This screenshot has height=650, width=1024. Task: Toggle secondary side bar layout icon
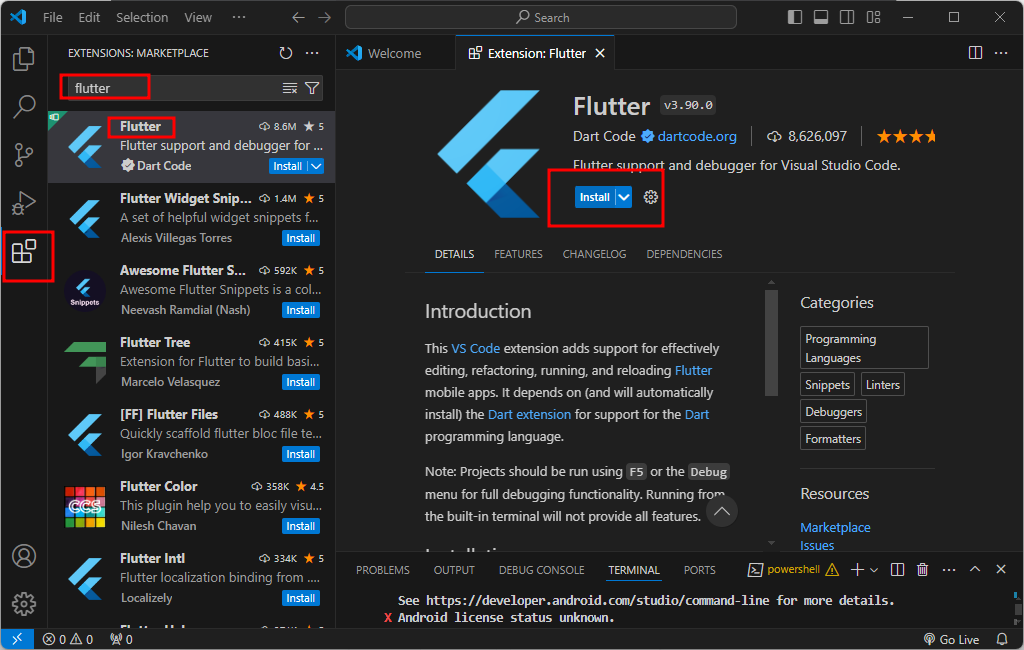point(847,18)
